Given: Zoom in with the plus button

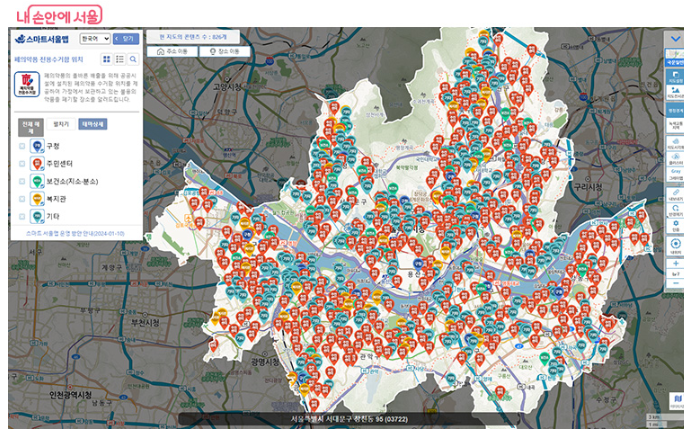Looking at the screenshot, I should coord(675,263).
